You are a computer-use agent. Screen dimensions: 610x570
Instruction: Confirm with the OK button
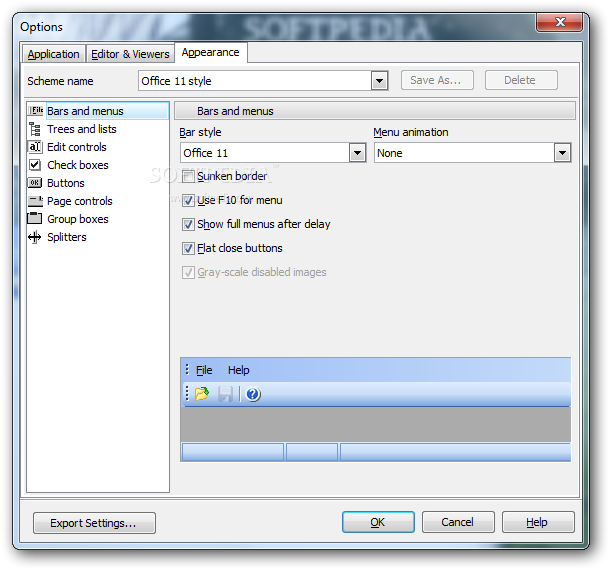[x=378, y=522]
